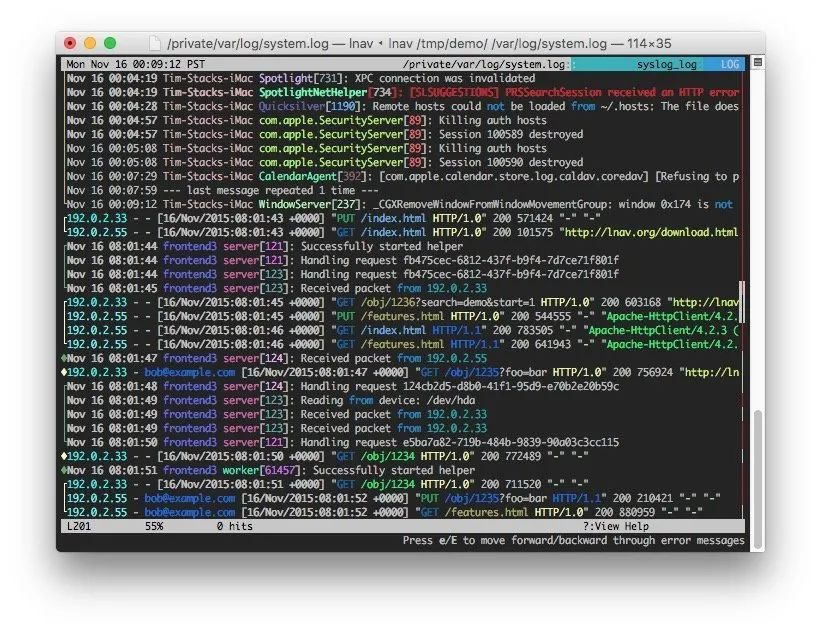Viewport: 821px width, 632px height.
Task: Click the 'GET /features.html HTTP/1.0' 200 880959 line
Action: [385, 513]
